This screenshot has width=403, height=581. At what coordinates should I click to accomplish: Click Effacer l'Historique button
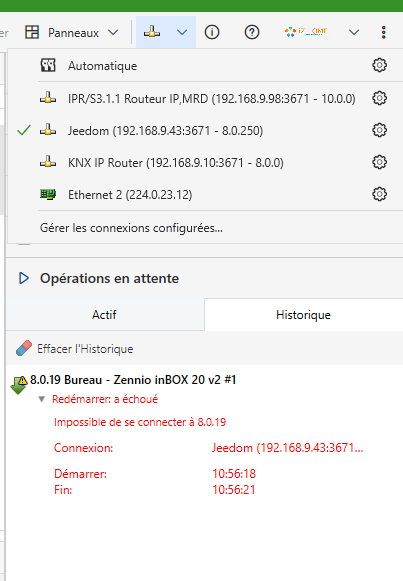(74, 349)
